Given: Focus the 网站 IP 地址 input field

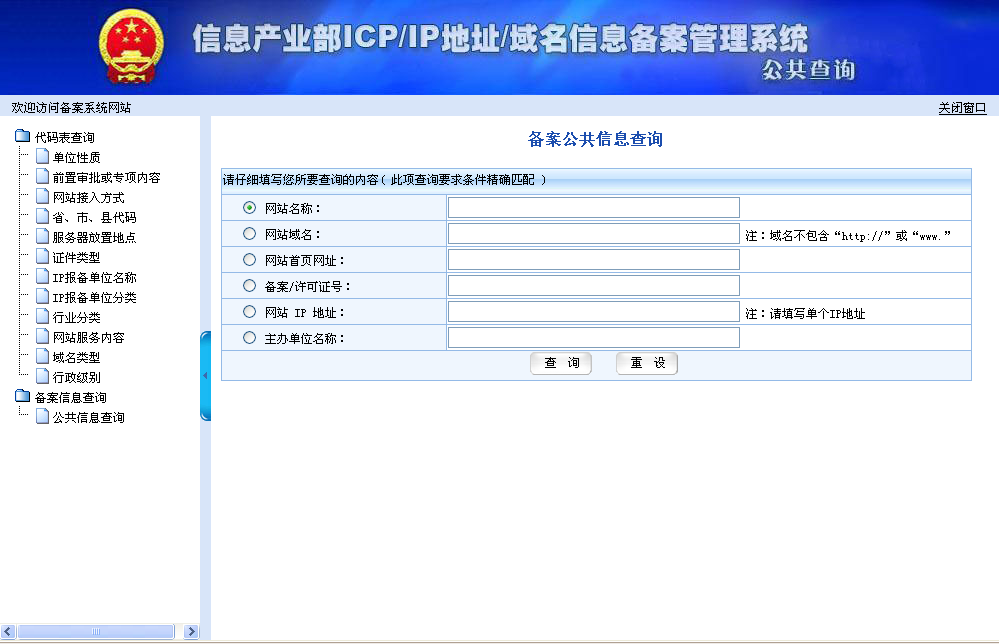Looking at the screenshot, I should (x=594, y=311).
